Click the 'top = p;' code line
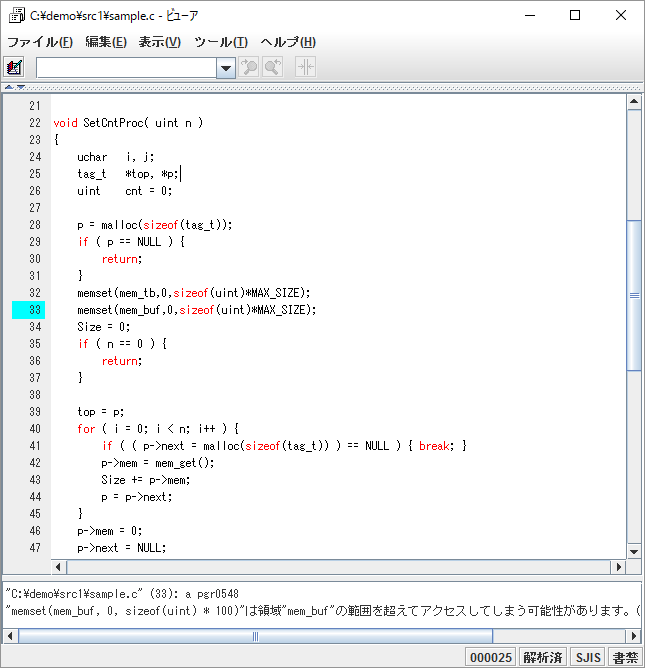The image size is (645, 668). pos(101,412)
